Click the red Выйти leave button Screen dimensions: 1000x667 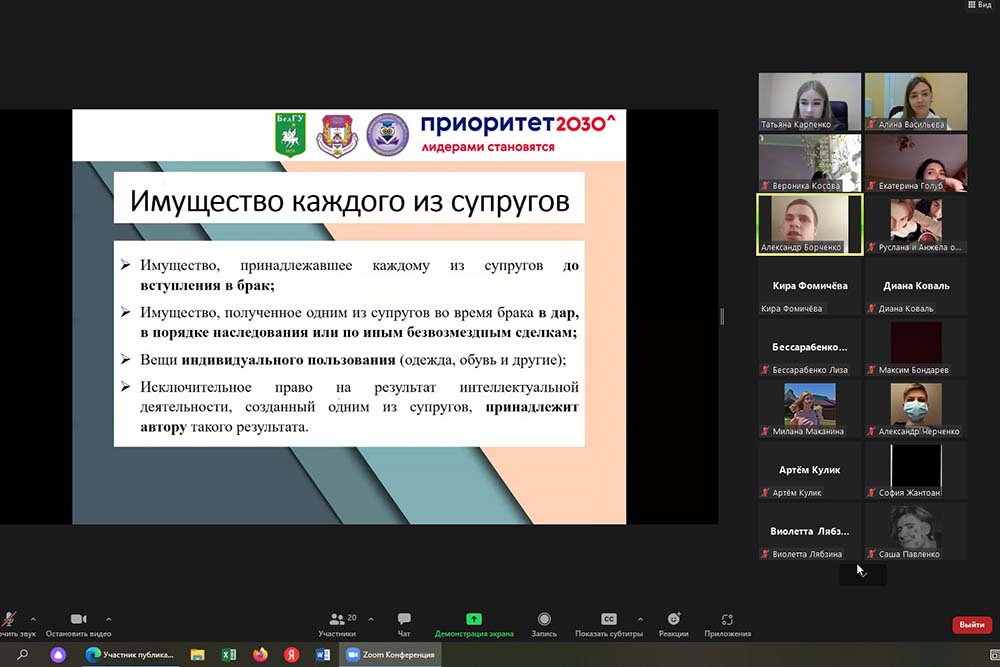pyautogui.click(x=971, y=625)
